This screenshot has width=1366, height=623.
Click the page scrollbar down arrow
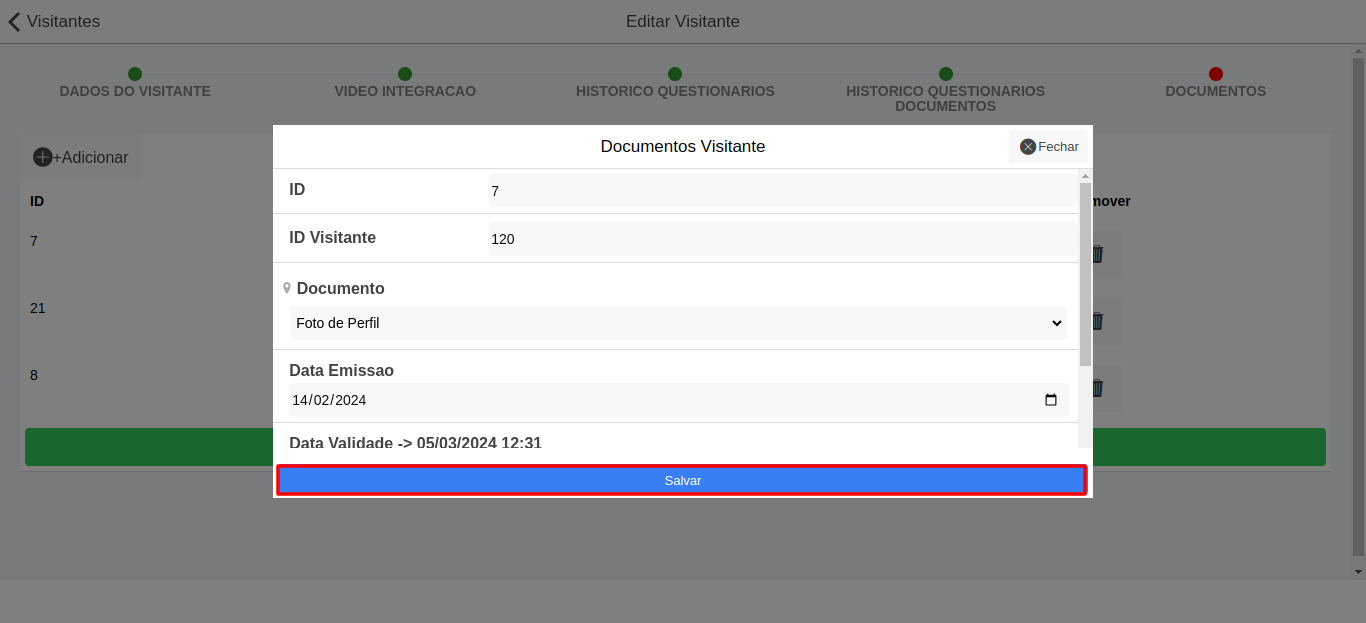coord(1358,572)
